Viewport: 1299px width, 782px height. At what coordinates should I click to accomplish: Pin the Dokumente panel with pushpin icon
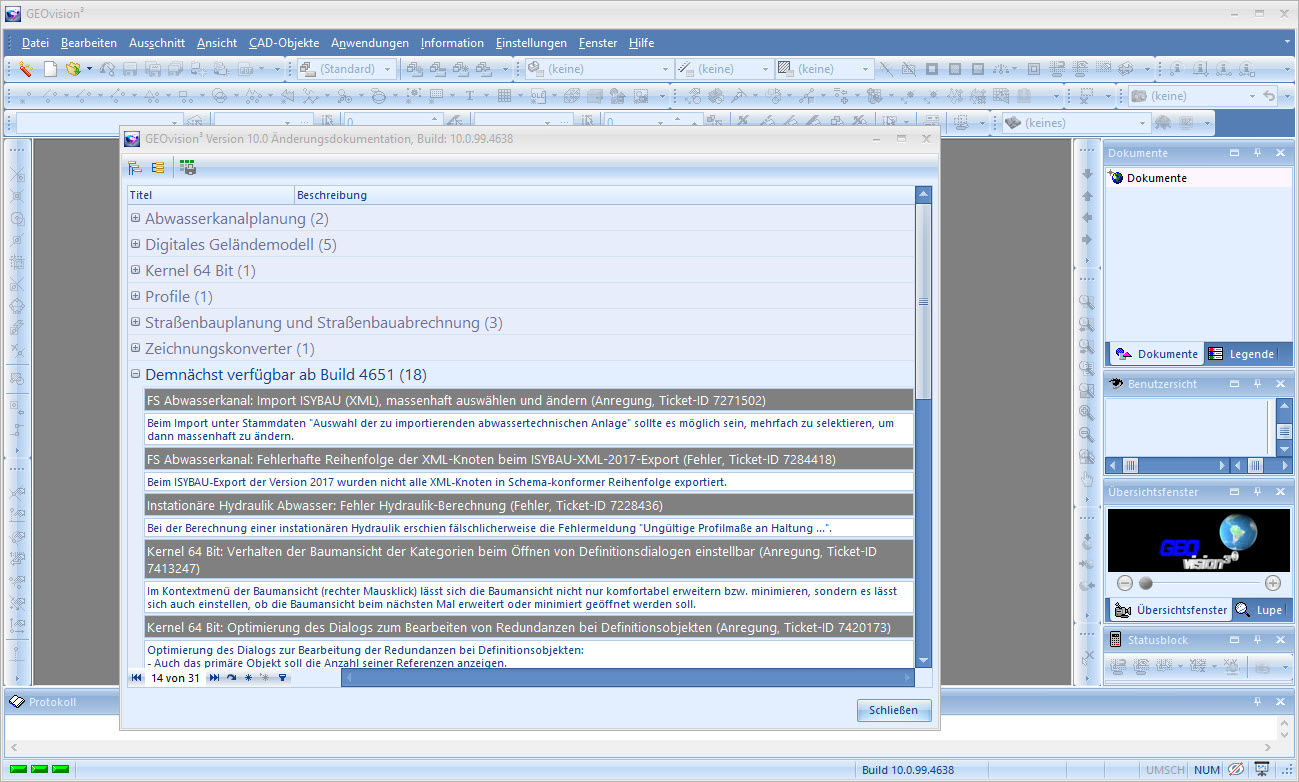point(1257,153)
